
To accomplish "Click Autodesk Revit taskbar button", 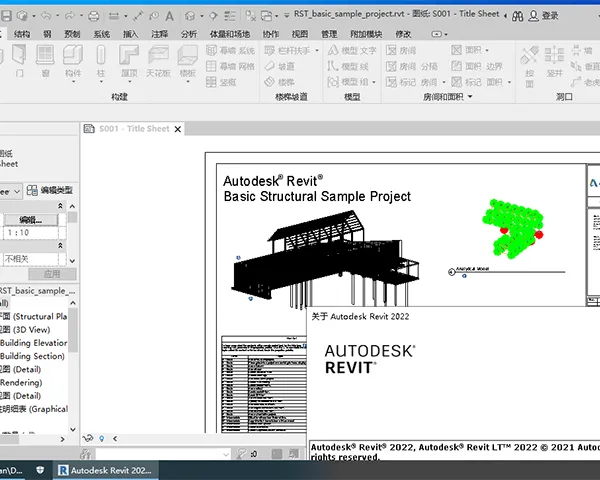I will coord(106,470).
